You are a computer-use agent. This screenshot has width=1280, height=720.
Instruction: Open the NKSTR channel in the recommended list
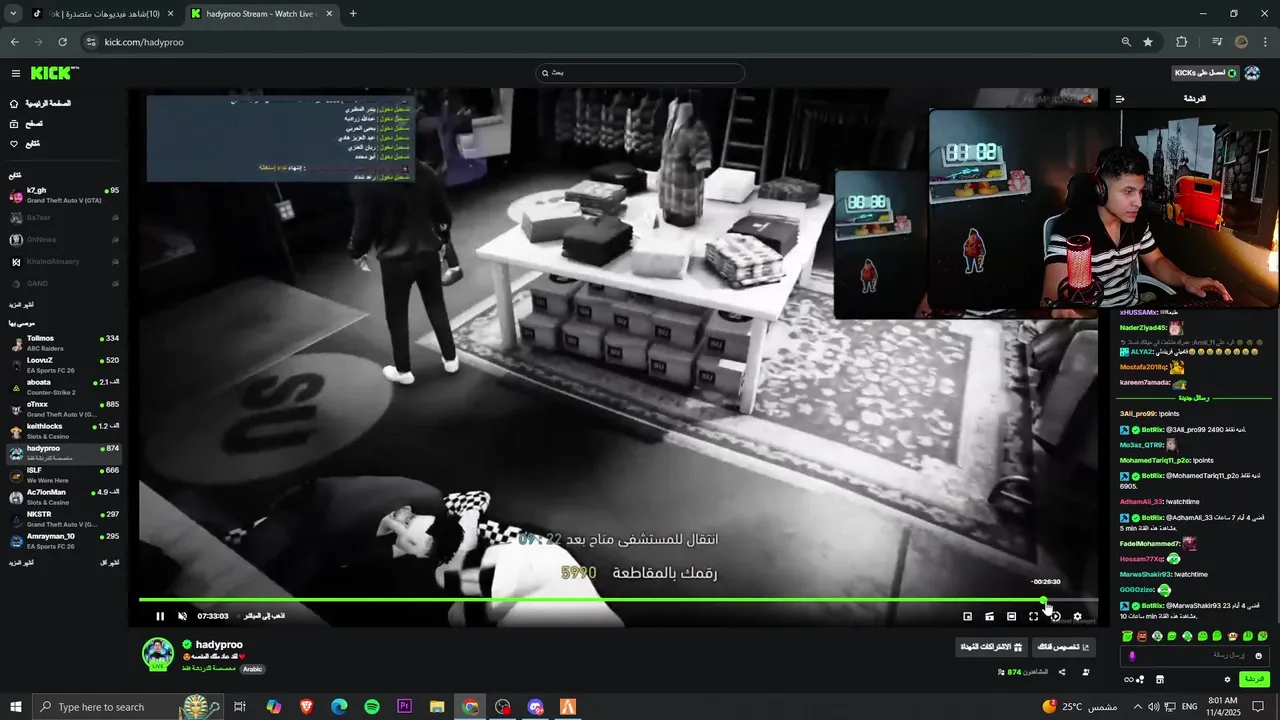tap(64, 519)
